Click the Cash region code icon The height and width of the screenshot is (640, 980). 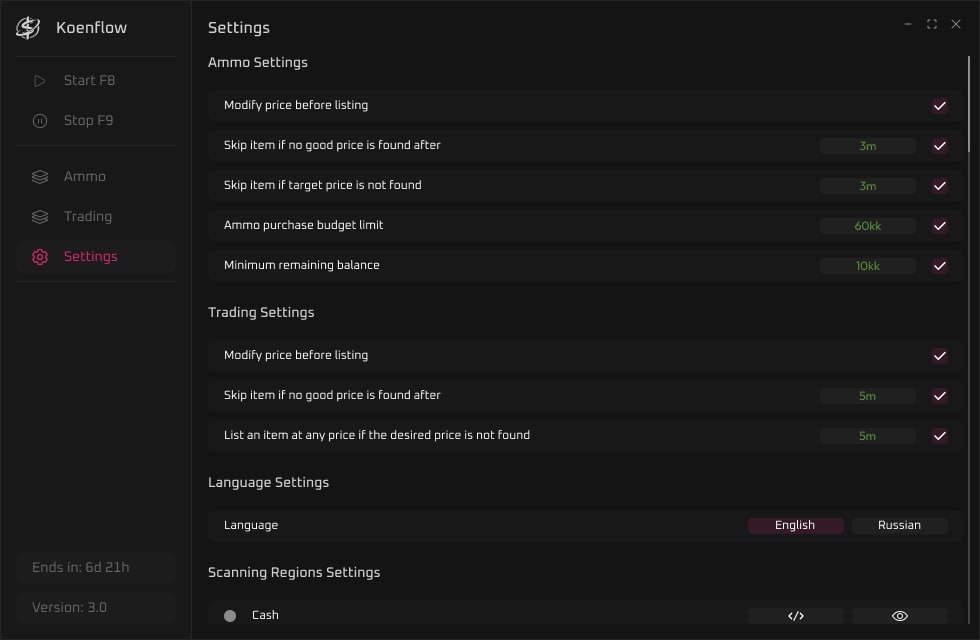[796, 616]
